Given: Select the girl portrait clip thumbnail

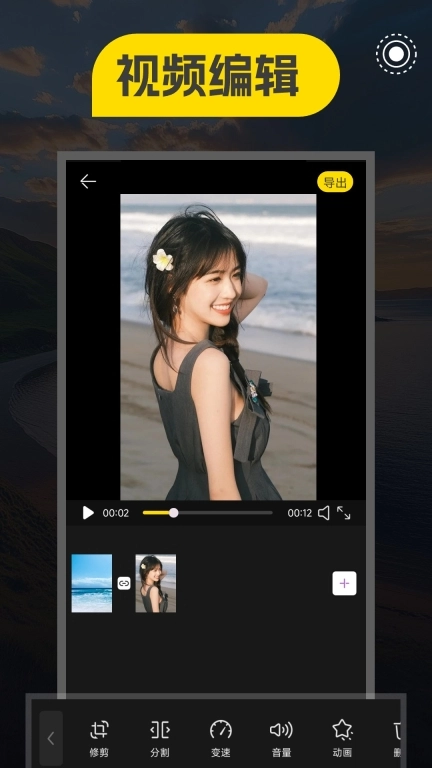Looking at the screenshot, I should [x=156, y=583].
